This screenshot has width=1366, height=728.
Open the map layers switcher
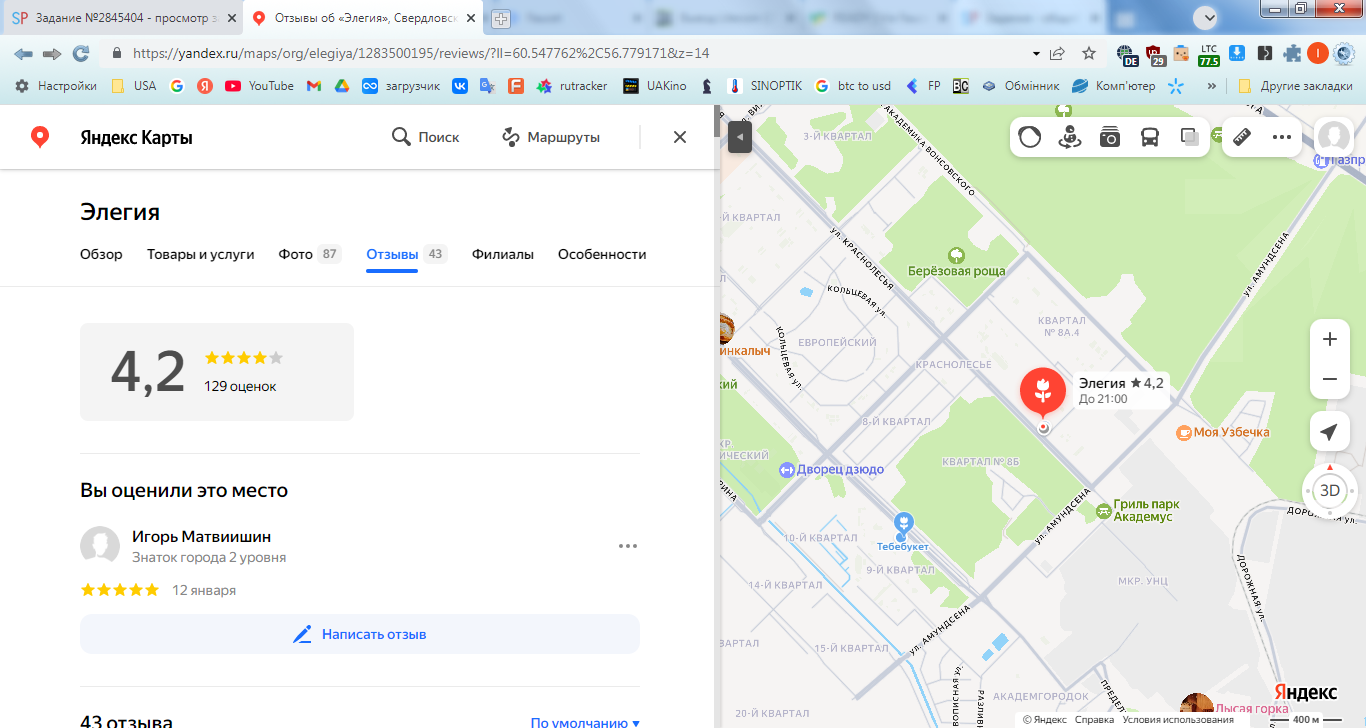pos(1190,138)
